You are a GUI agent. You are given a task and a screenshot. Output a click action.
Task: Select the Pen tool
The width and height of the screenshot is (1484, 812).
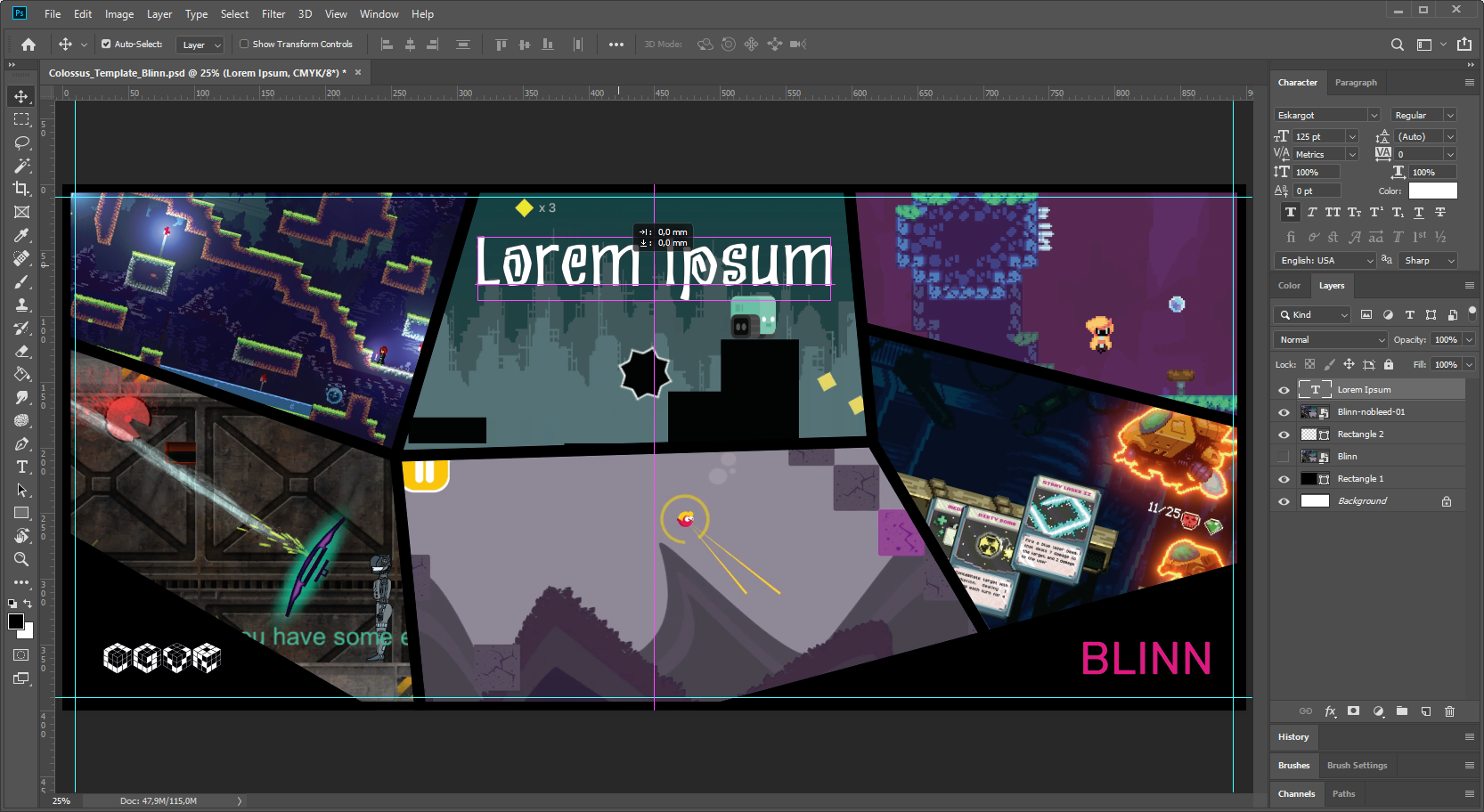pos(21,443)
